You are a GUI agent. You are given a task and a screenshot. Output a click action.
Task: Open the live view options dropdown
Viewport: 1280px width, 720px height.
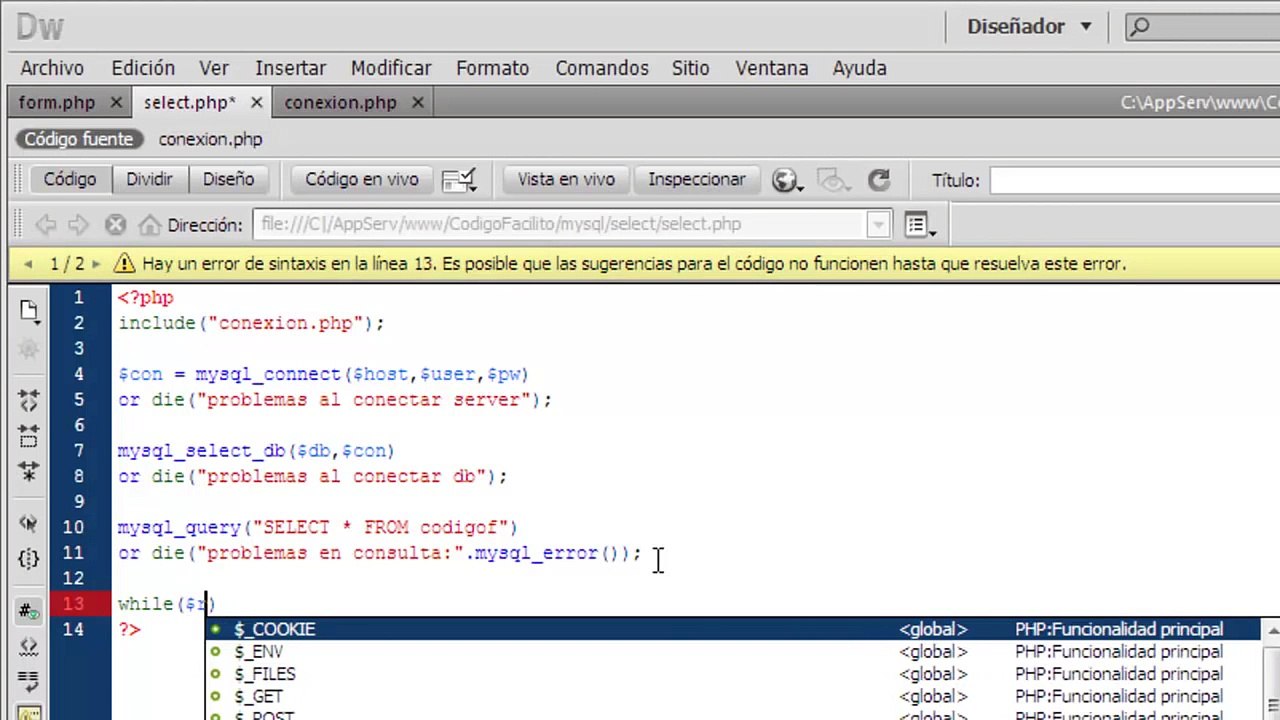pyautogui.click(x=920, y=225)
